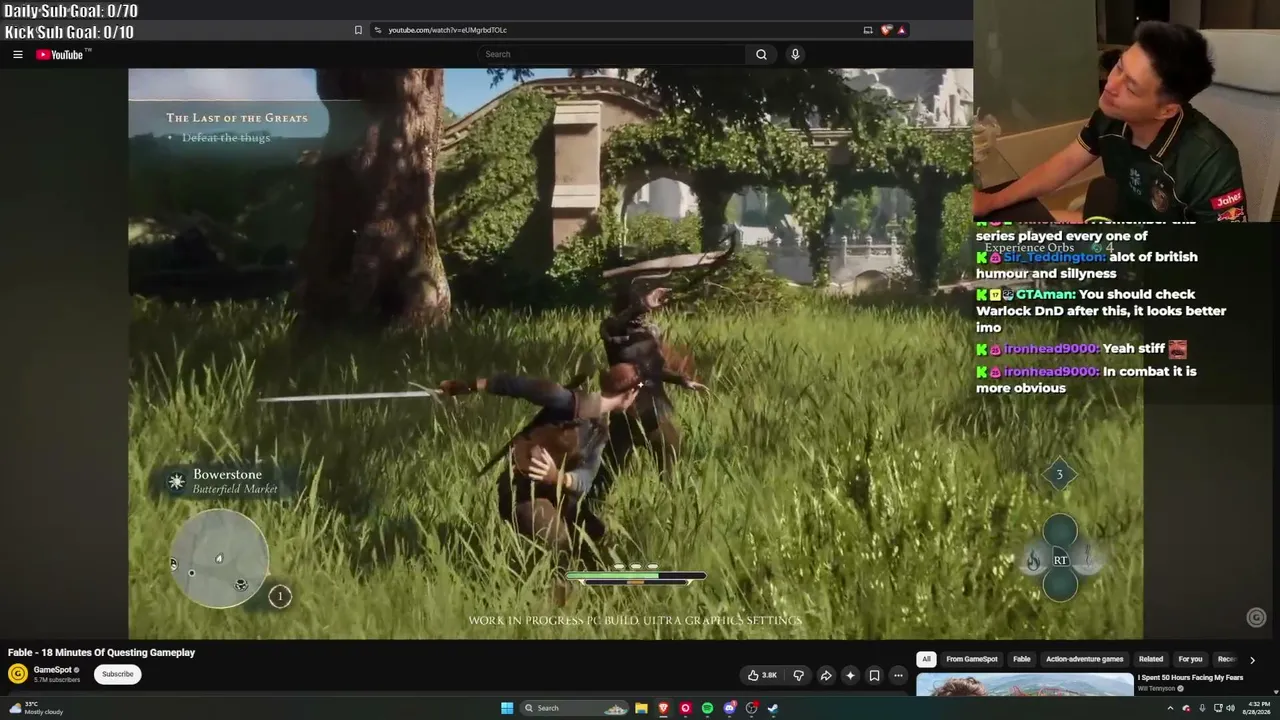Open the suggested video thumbnail in the sidebar
1280x720 pixels.
tap(1024, 685)
